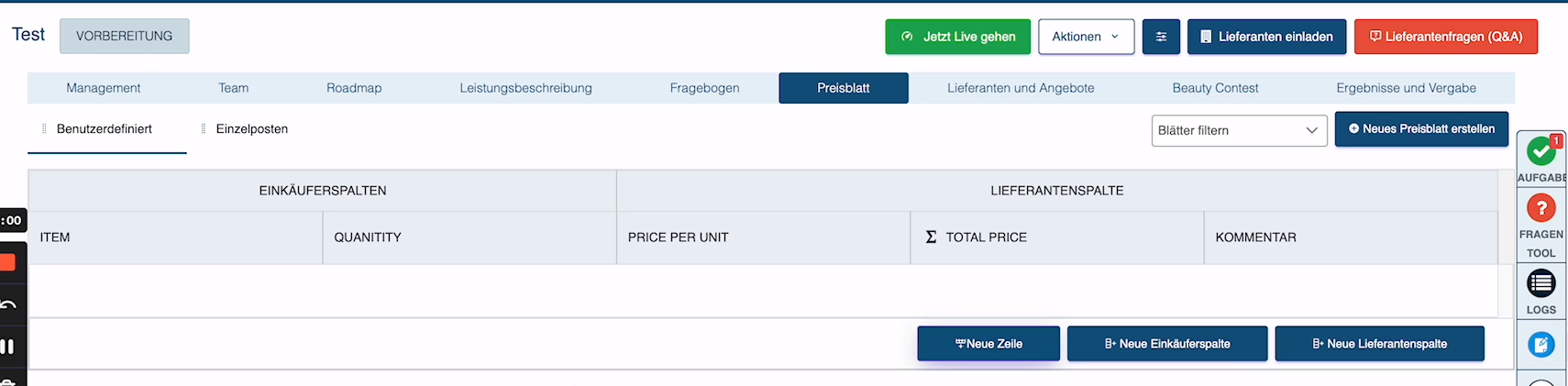The image size is (1568, 386).
Task: Add a row with Neue Zeile
Action: coord(988,344)
